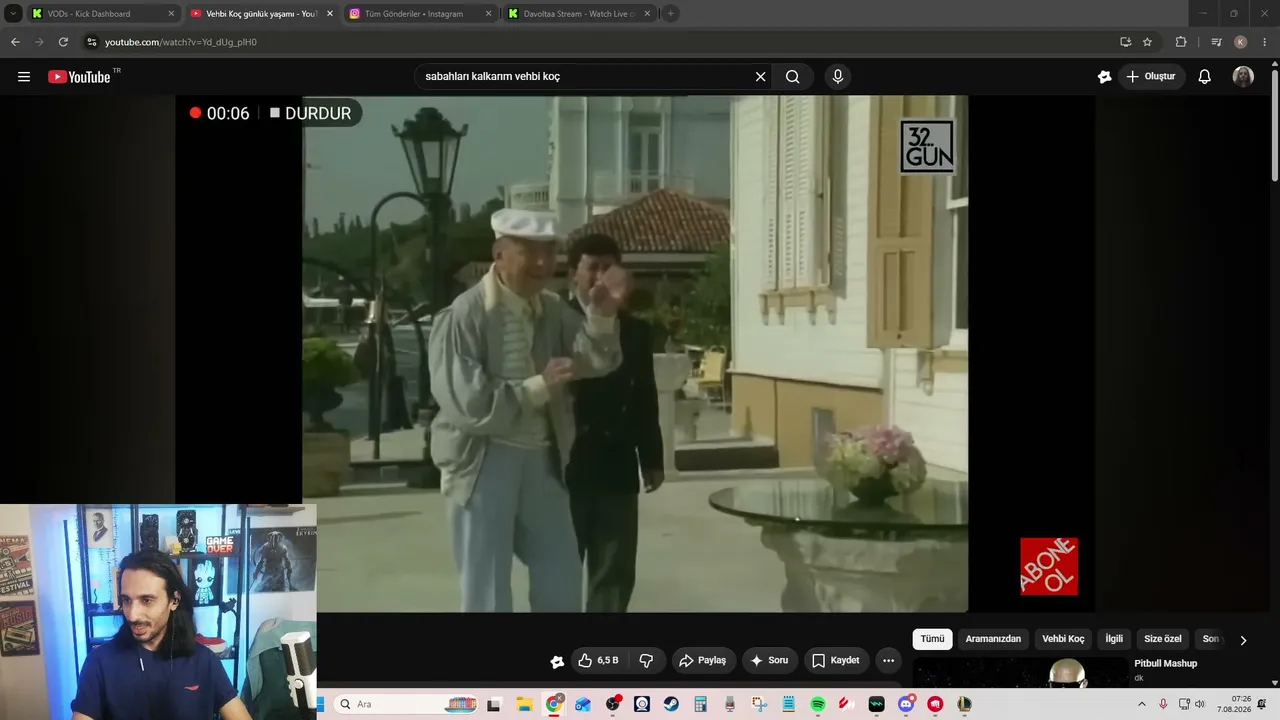
Task: Focus the Chrome address bar URL
Action: tap(181, 42)
